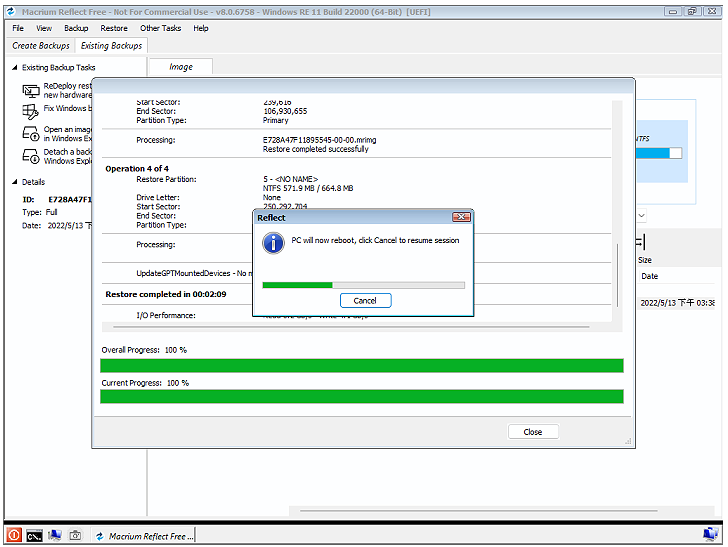This screenshot has height=547, width=728.
Task: Select 'Restore completed successfully' text
Action: [x=316, y=149]
